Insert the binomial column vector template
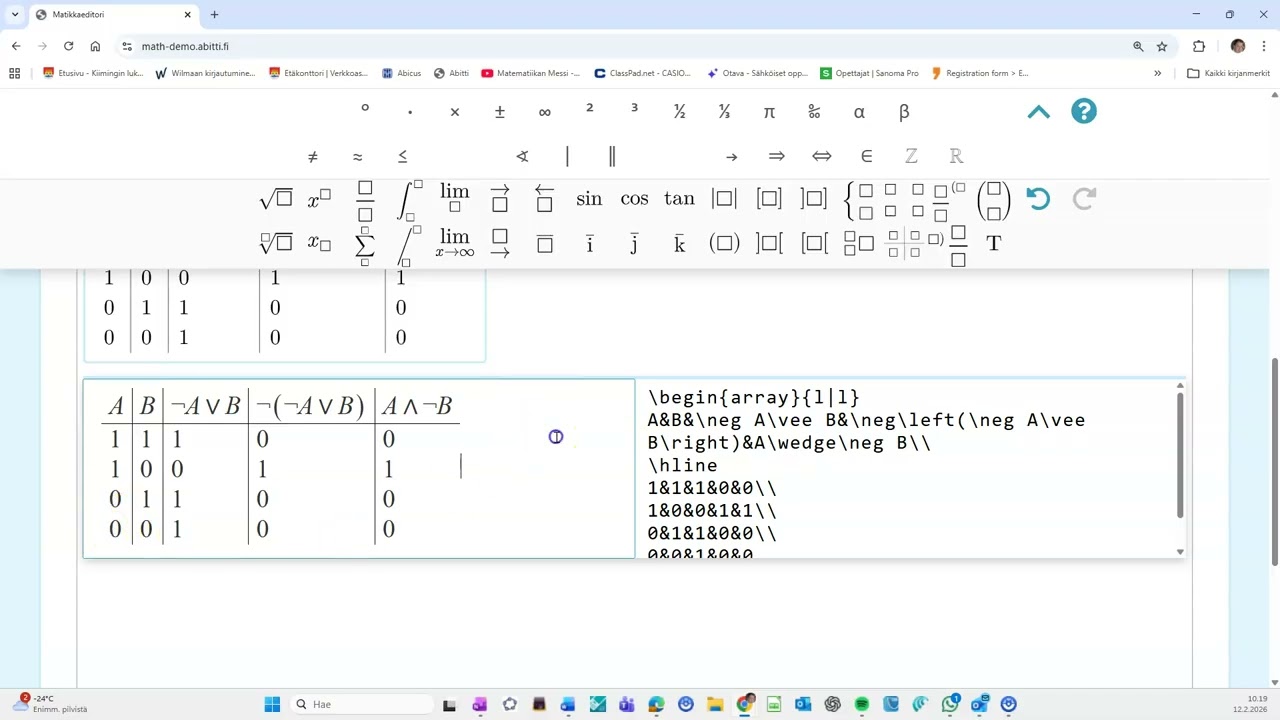1280x720 pixels. pyautogui.click(x=994, y=200)
